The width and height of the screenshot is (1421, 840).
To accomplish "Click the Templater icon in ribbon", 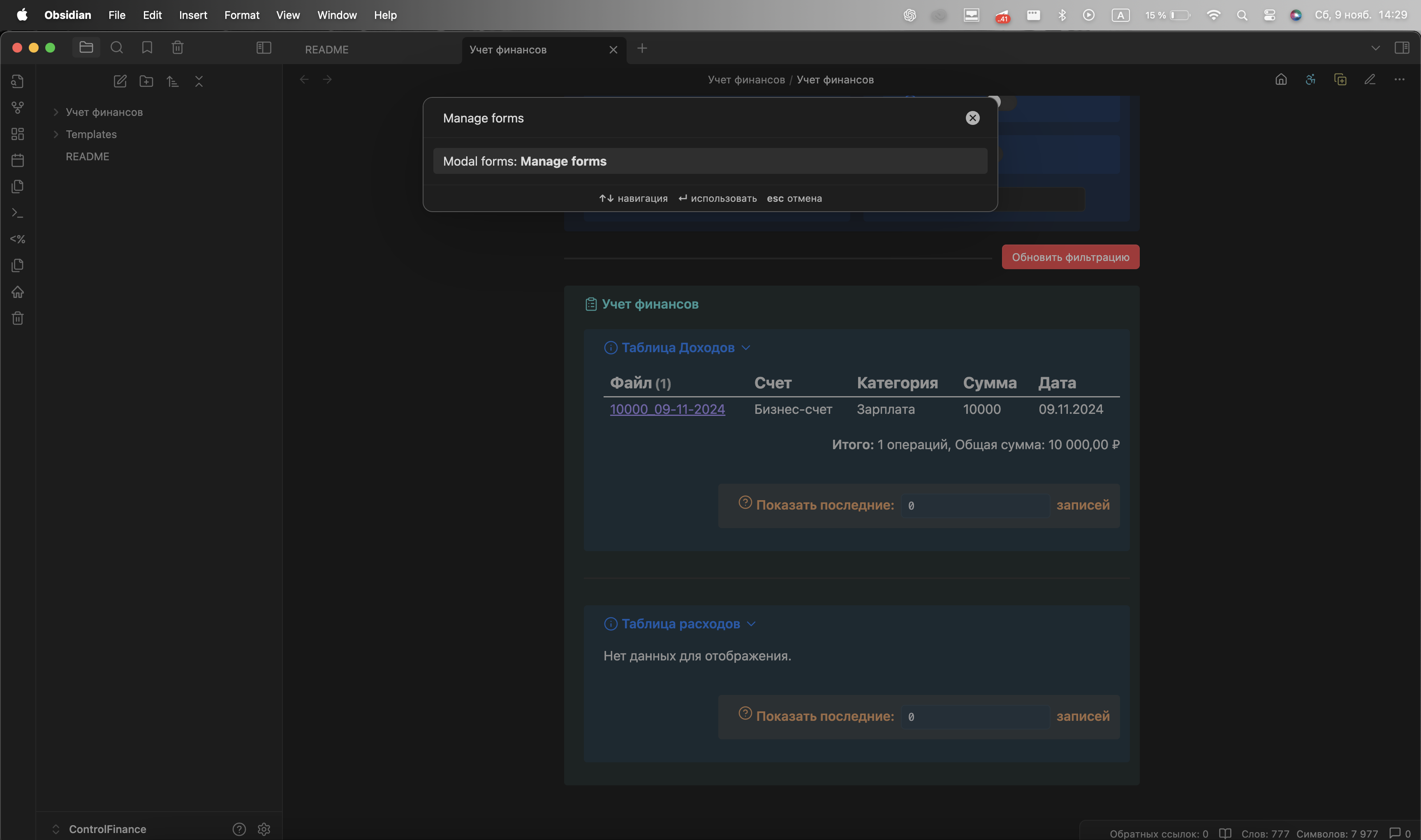I will 18,239.
